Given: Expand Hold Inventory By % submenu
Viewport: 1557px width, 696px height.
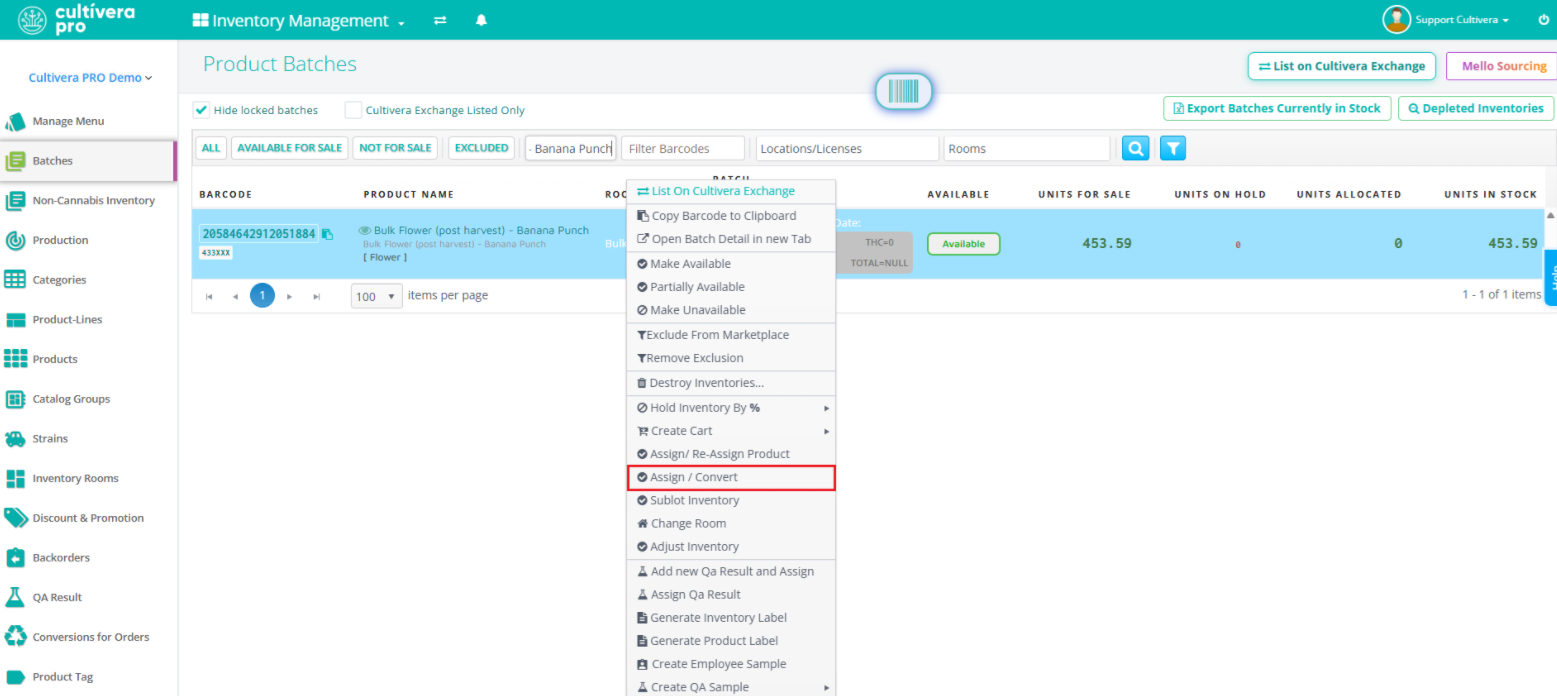Looking at the screenshot, I should coord(731,408).
